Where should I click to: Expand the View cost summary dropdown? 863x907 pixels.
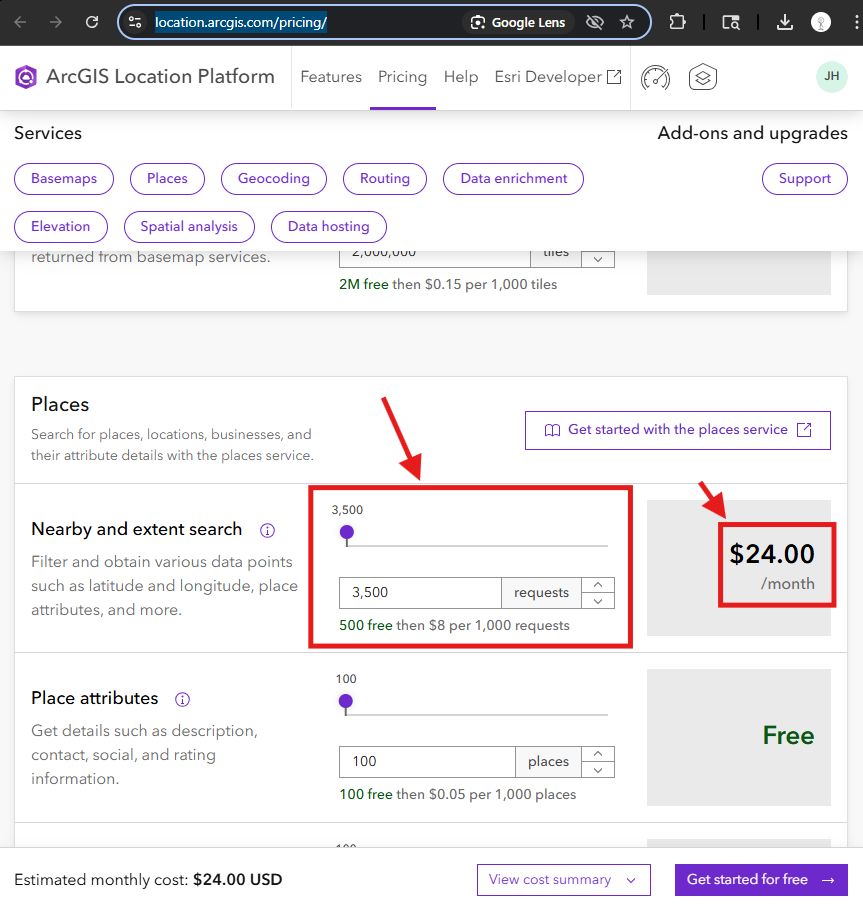point(563,880)
